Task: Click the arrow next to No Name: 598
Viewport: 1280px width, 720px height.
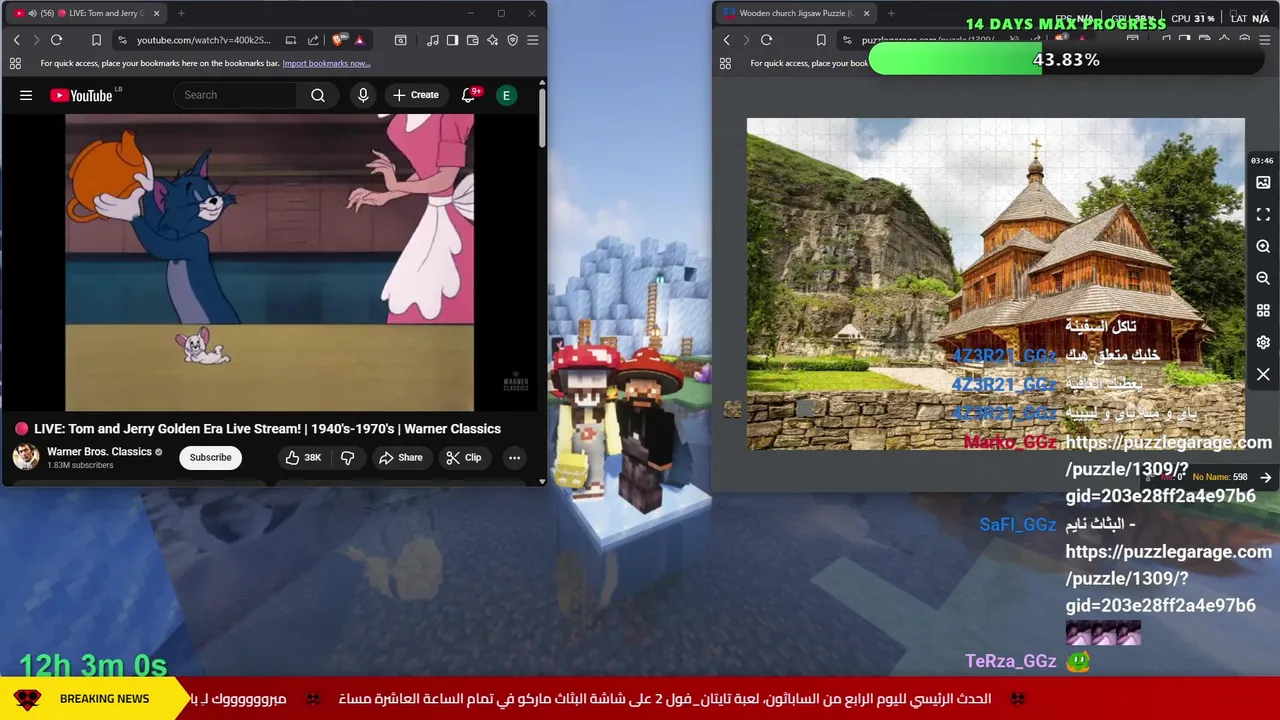Action: 1265,478
